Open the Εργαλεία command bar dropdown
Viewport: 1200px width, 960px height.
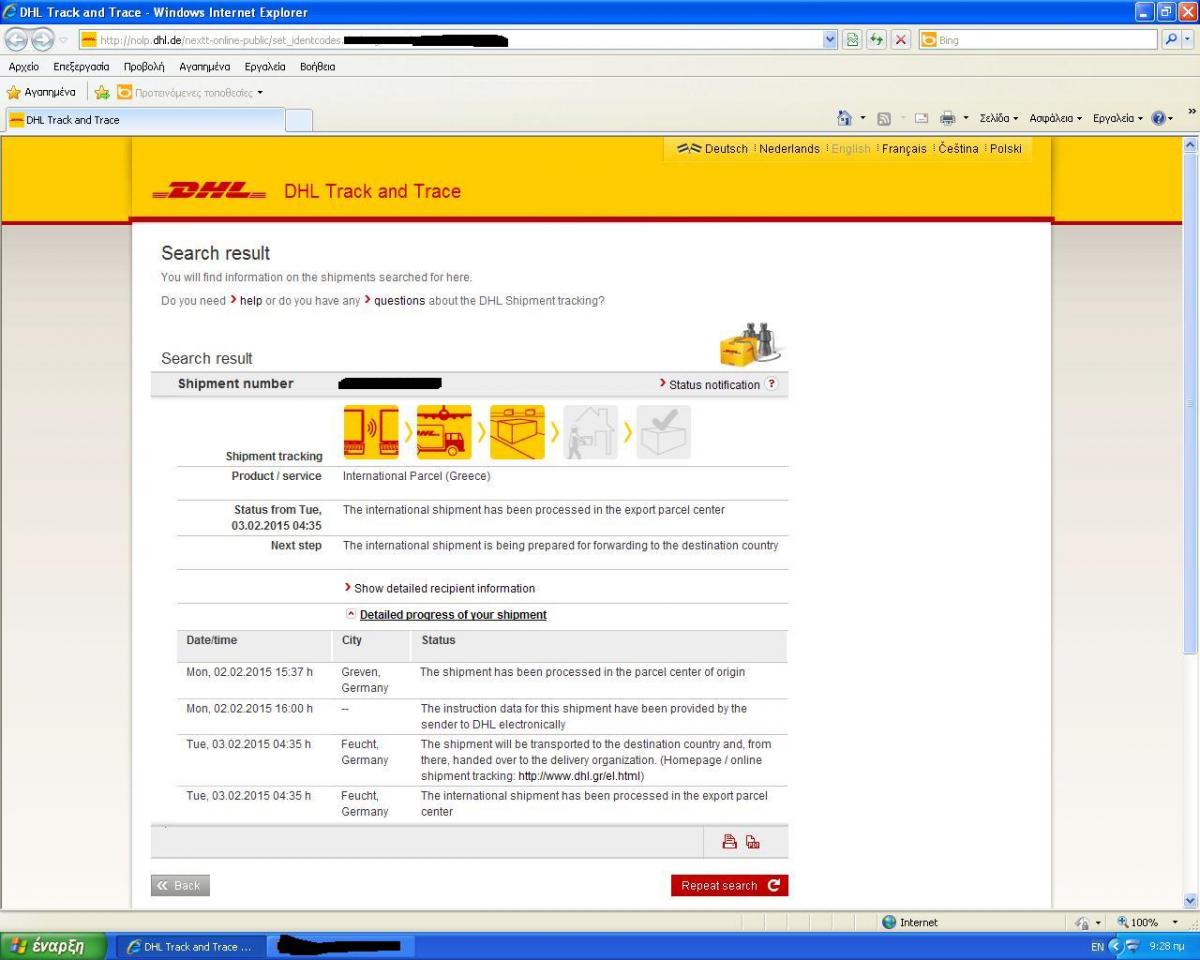coord(1119,119)
